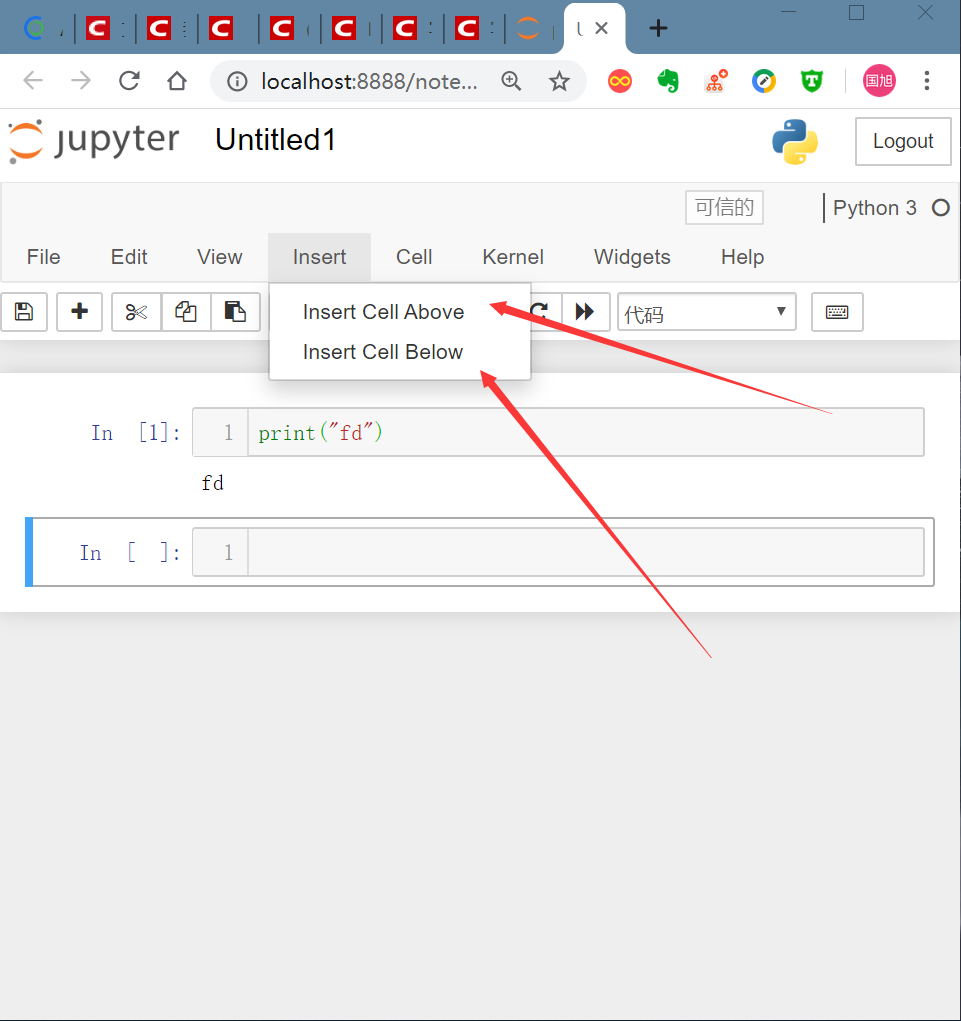The height and width of the screenshot is (1021, 961).
Task: Click the restart kernel icon
Action: 539,312
